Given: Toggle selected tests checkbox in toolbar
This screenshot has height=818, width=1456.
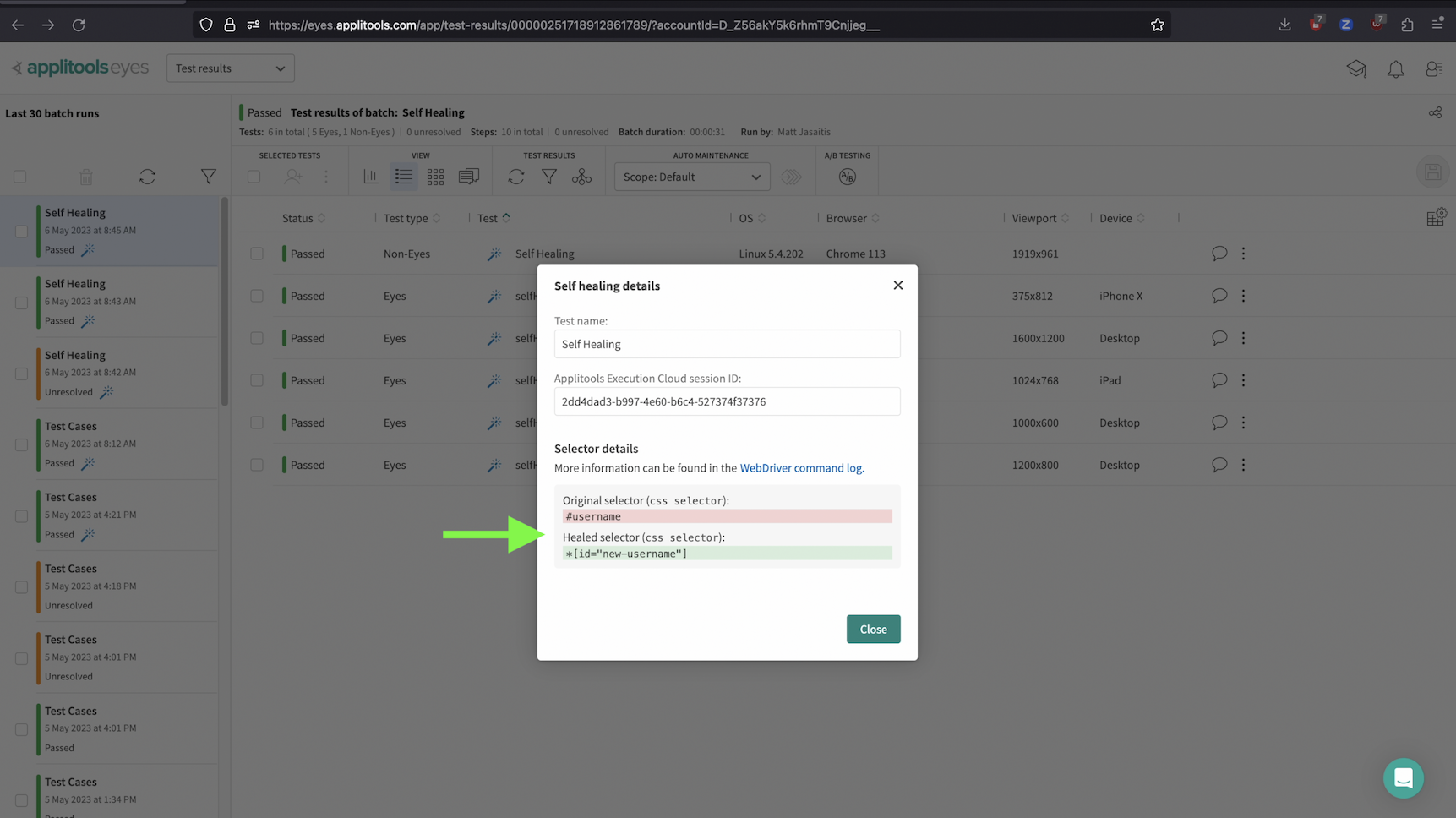Looking at the screenshot, I should tap(254, 177).
